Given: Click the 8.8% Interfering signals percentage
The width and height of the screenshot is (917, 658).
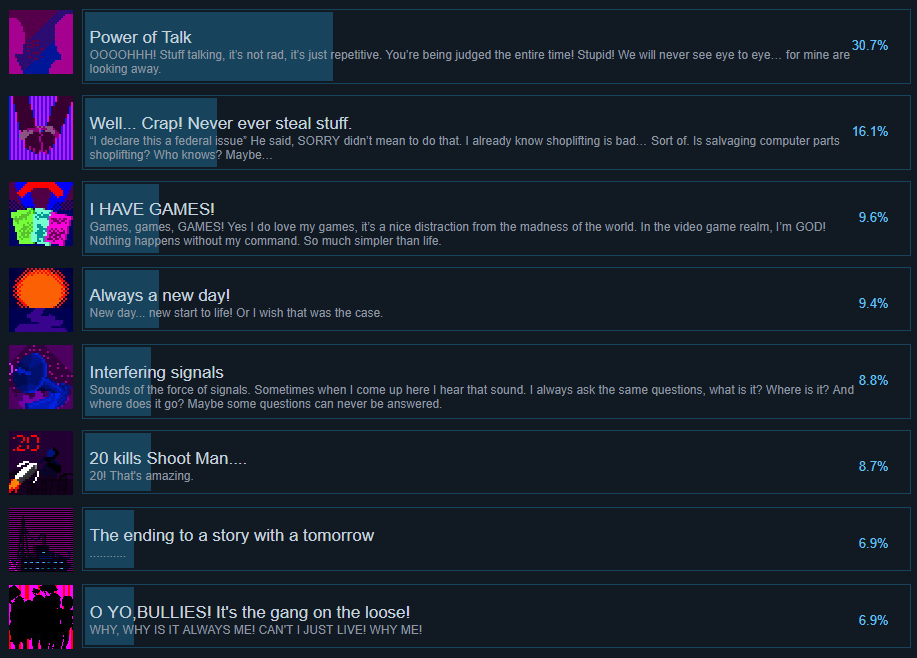Looking at the screenshot, I should click(x=873, y=381).
